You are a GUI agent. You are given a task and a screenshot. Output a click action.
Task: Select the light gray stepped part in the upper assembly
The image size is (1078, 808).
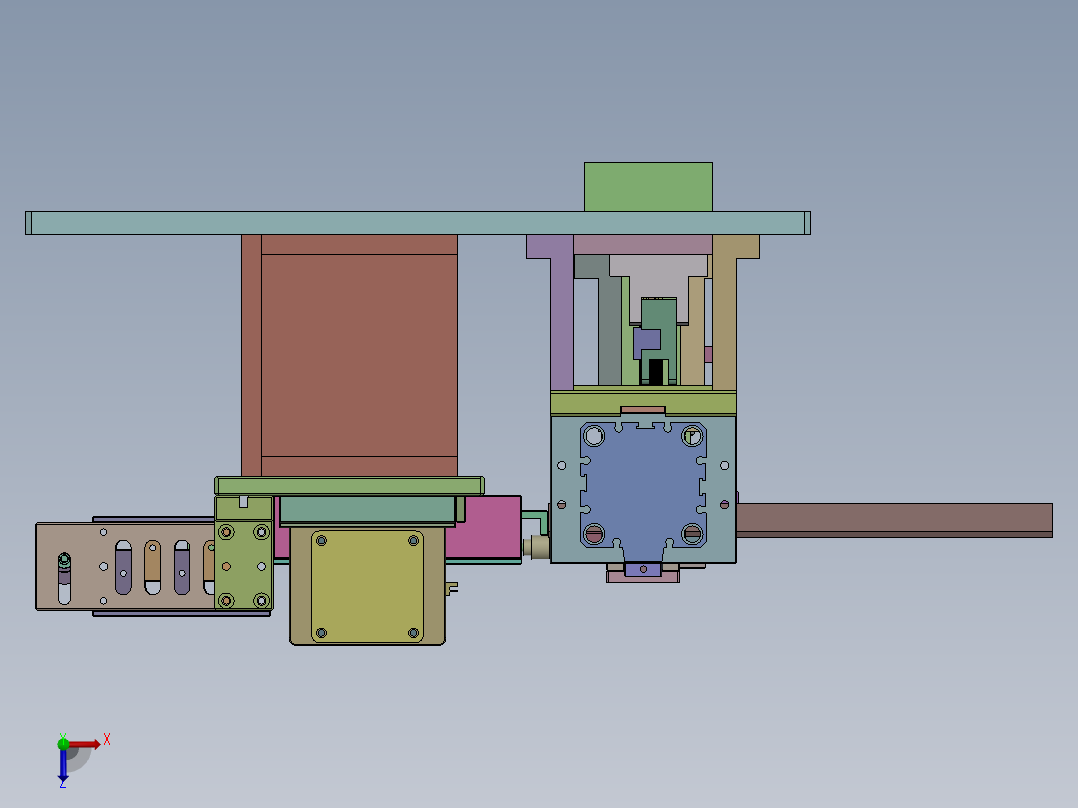point(659,275)
